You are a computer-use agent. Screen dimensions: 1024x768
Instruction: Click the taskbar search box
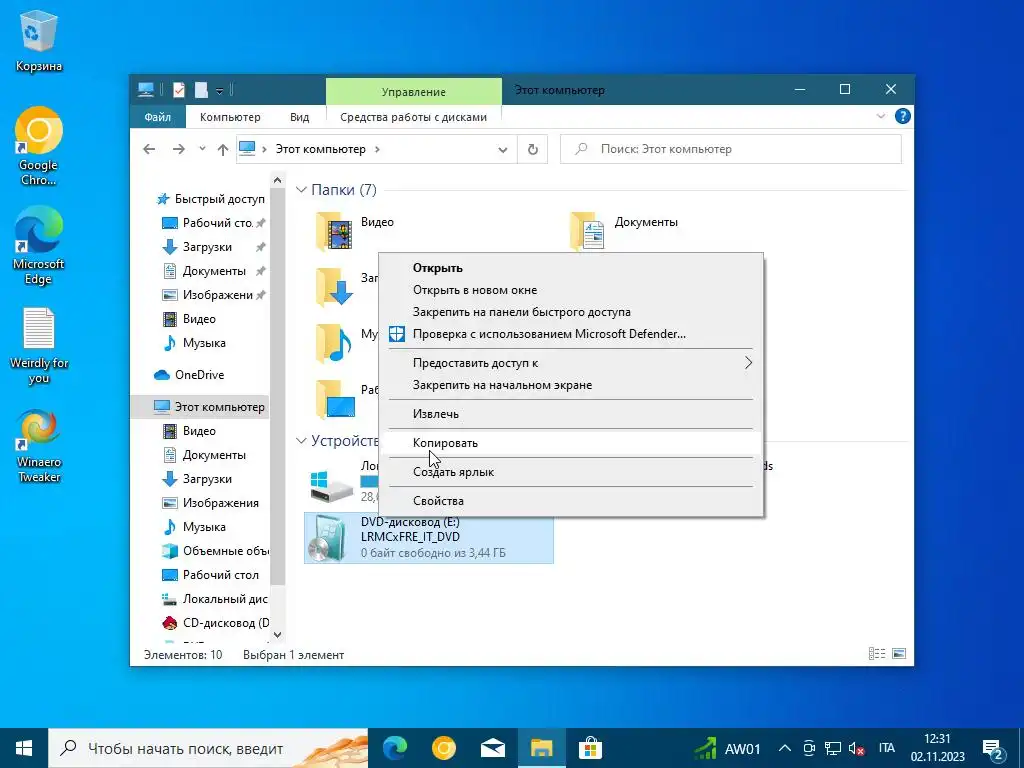[x=208, y=748]
